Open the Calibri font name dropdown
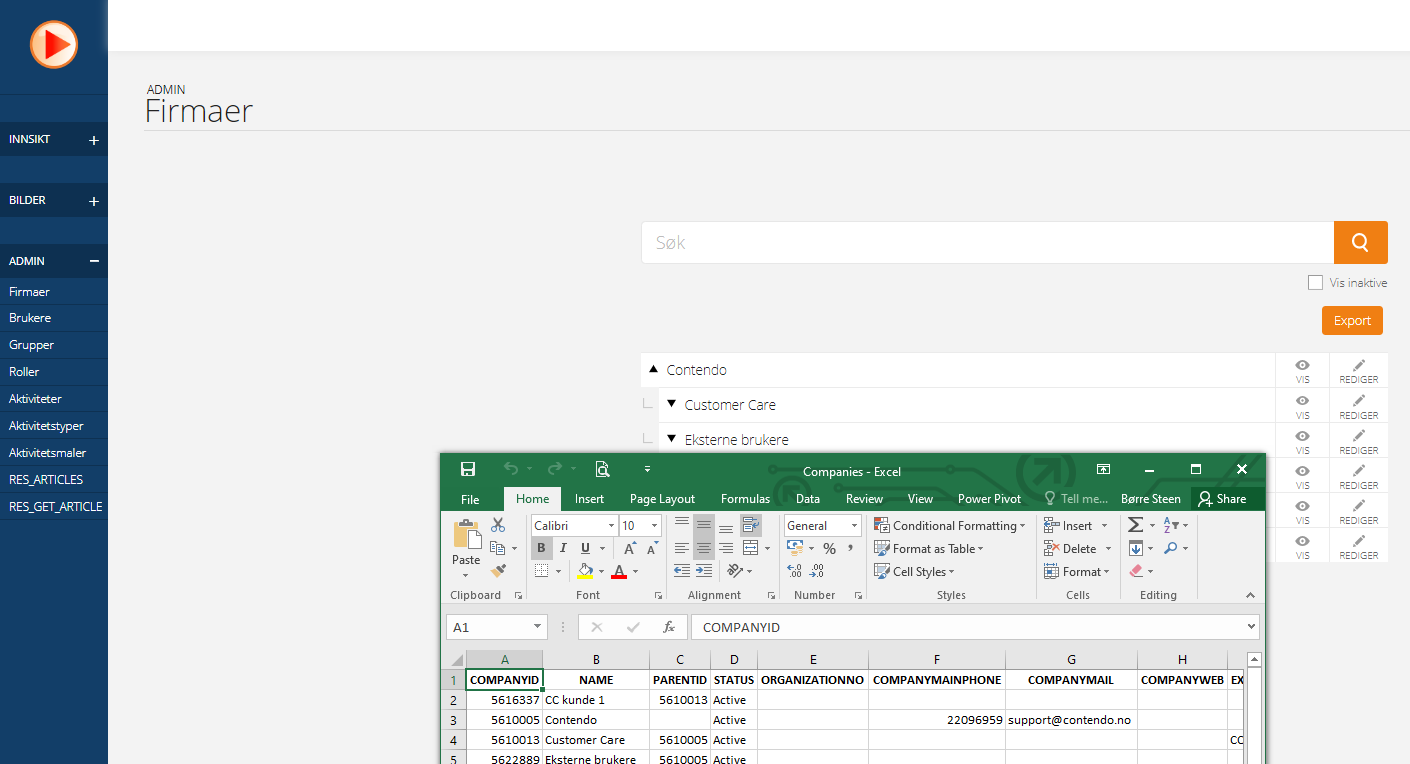The width and height of the screenshot is (1410, 764). 610,526
